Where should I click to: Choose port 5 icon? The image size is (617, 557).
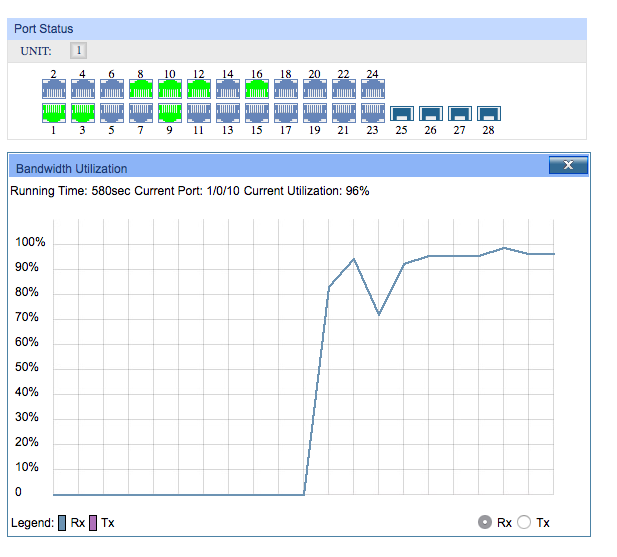[112, 113]
